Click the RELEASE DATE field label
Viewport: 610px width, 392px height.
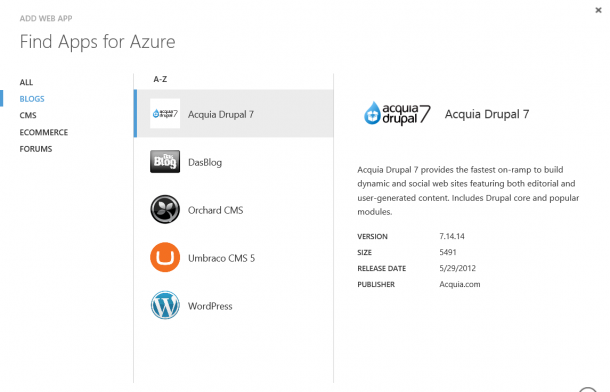click(382, 268)
